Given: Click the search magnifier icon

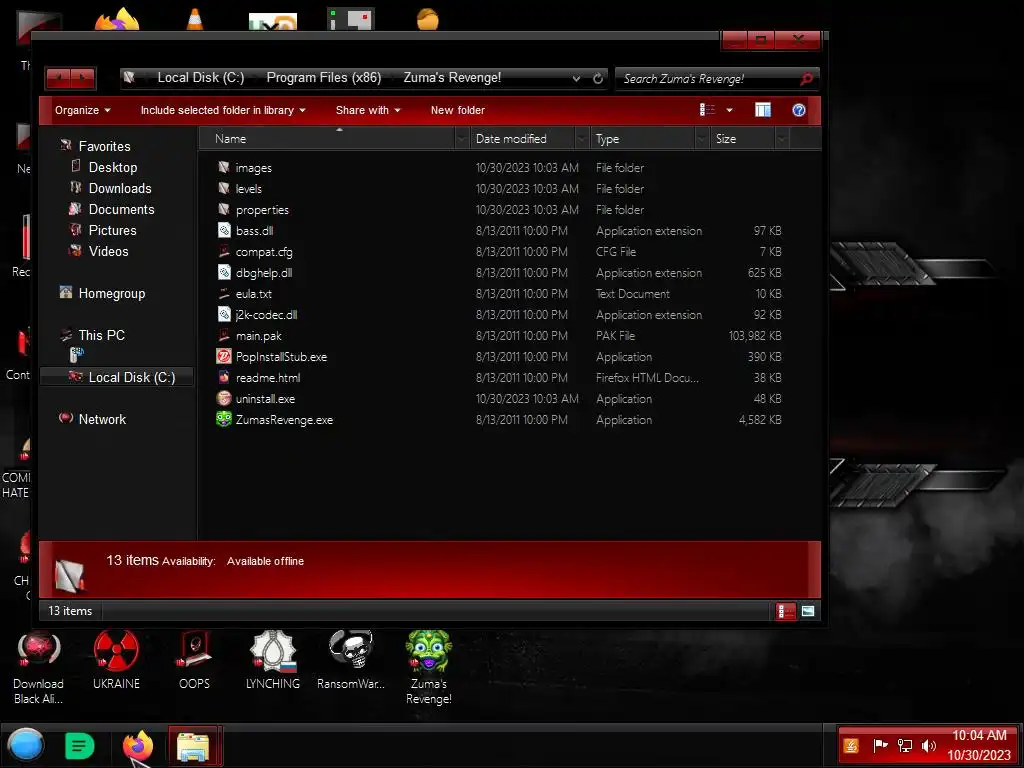Looking at the screenshot, I should (807, 78).
